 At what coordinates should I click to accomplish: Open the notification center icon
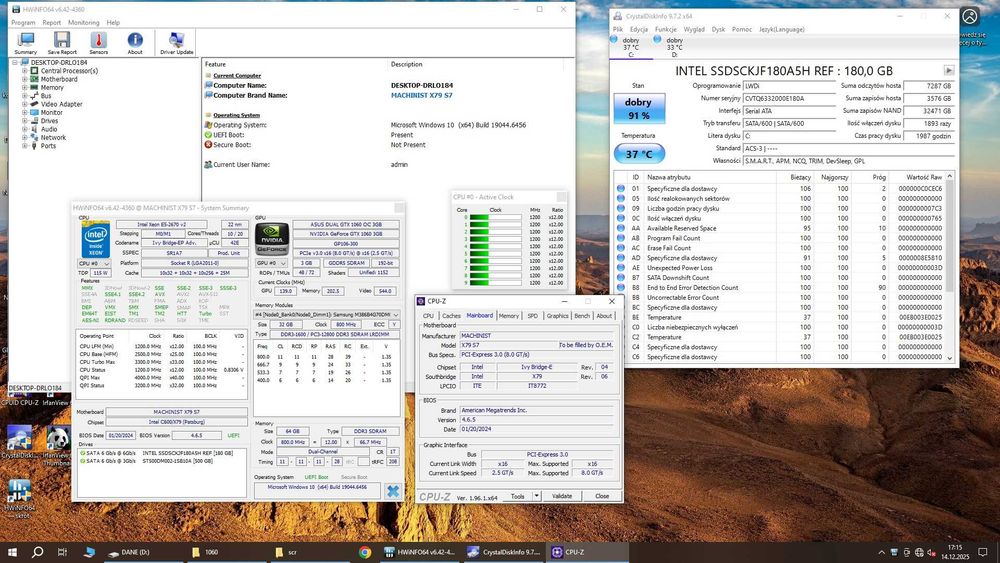point(983,552)
